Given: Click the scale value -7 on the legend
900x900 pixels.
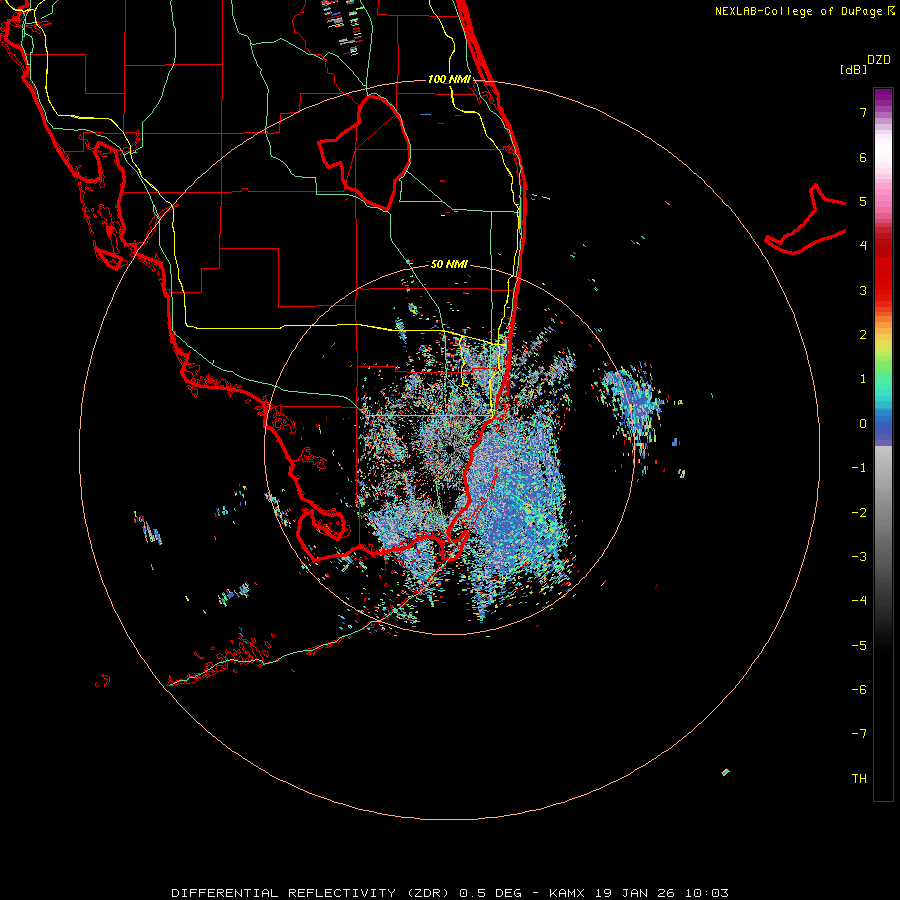Looking at the screenshot, I should (859, 734).
